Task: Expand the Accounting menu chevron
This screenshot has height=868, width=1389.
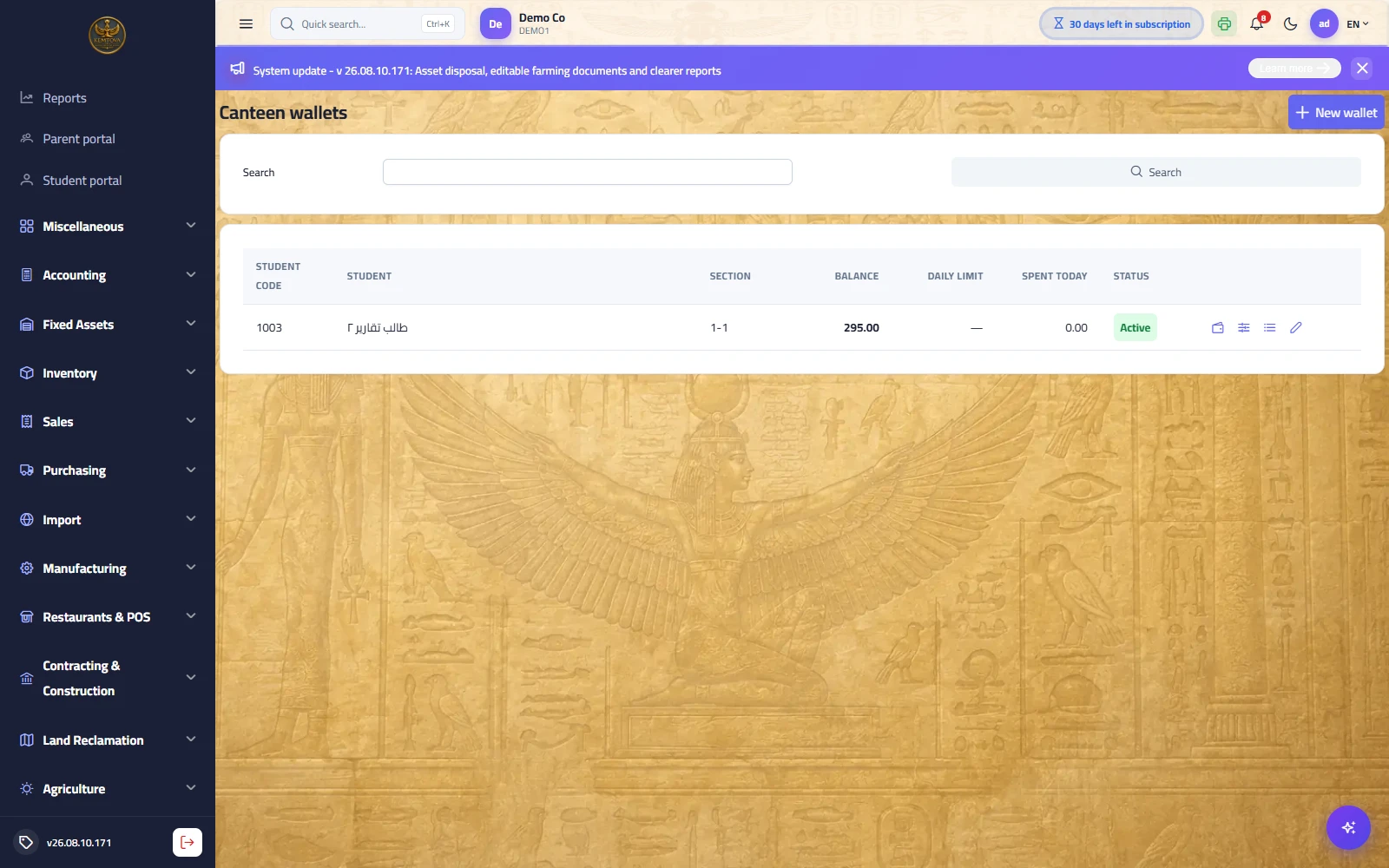Action: point(191,275)
